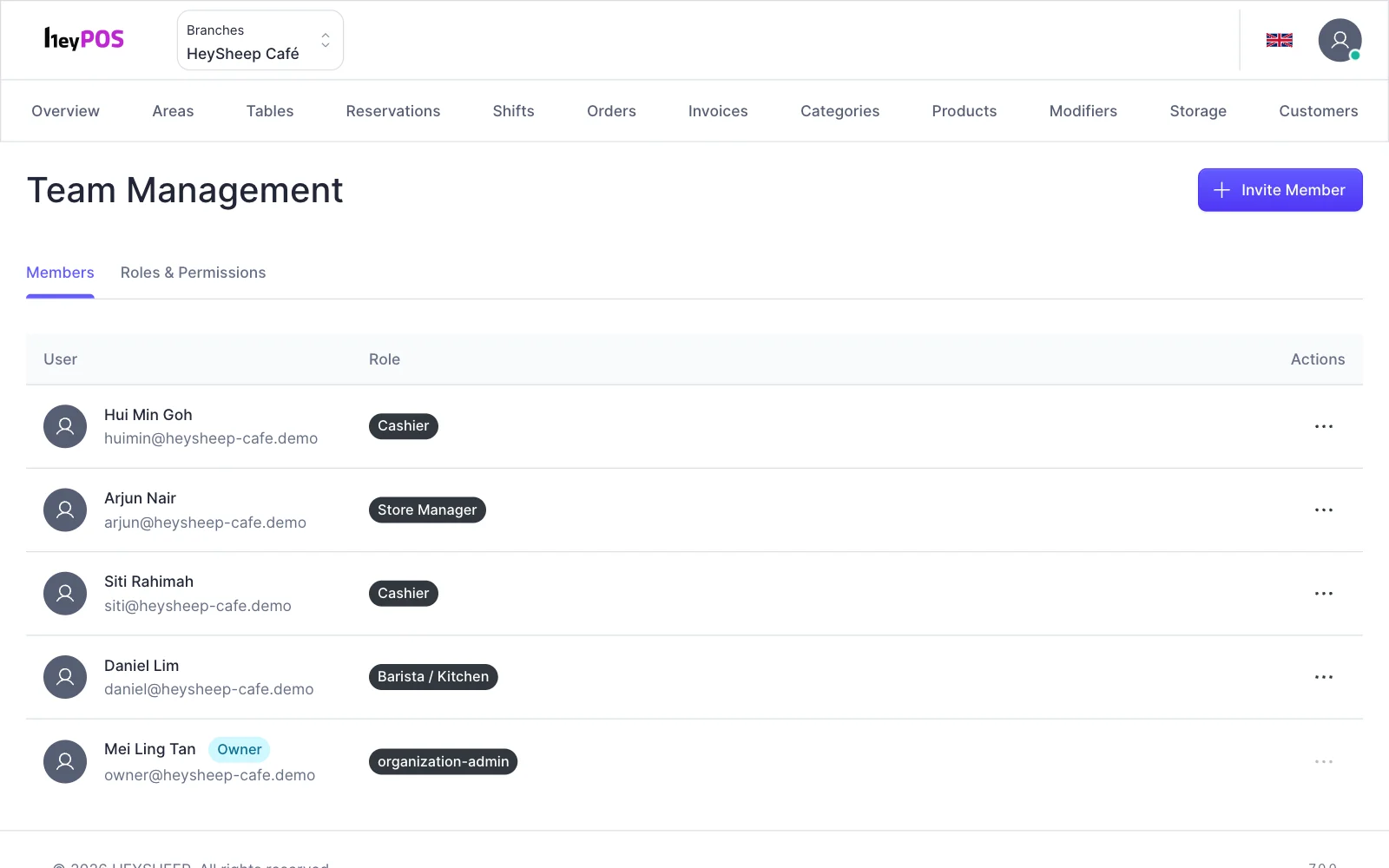Go to Customers
Screen dimensions: 1389x868
(1318, 111)
